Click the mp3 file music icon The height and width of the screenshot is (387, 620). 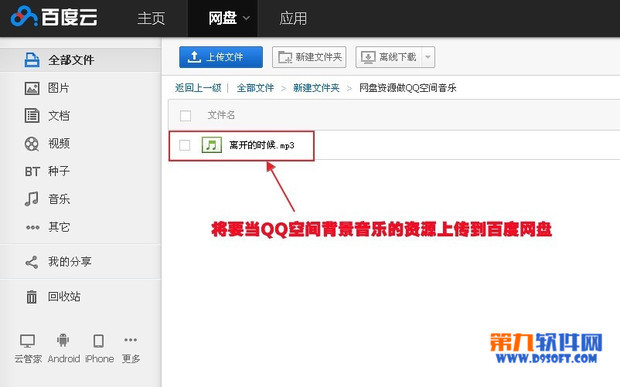pyautogui.click(x=212, y=145)
